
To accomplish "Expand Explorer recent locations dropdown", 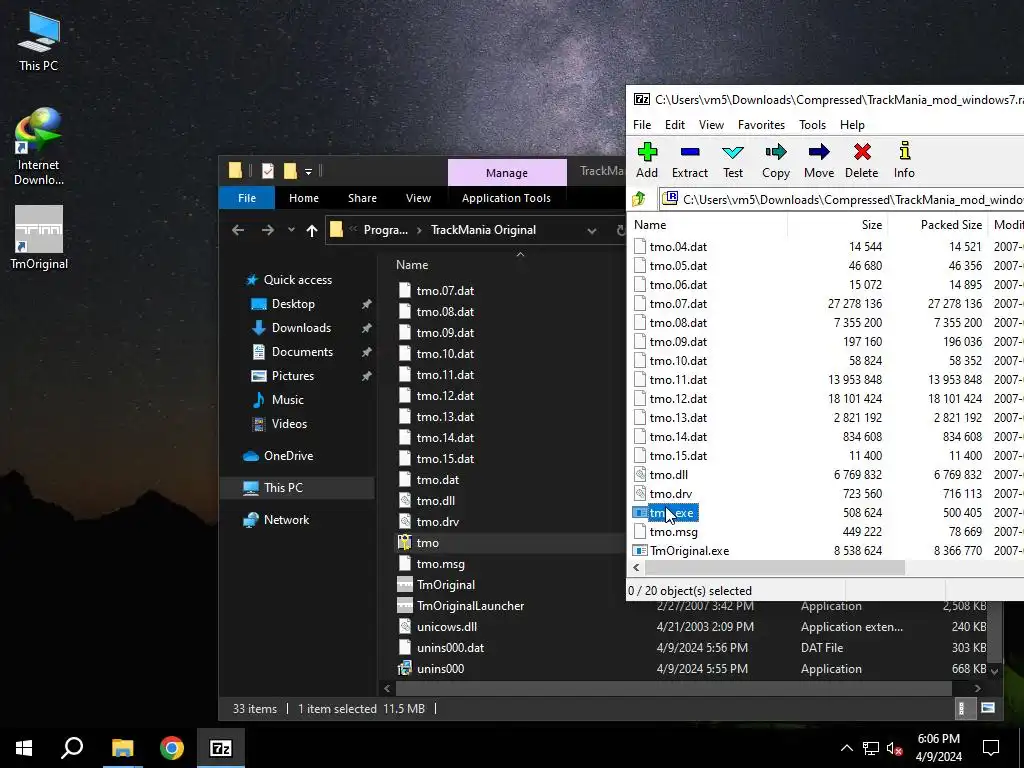I will tap(291, 230).
